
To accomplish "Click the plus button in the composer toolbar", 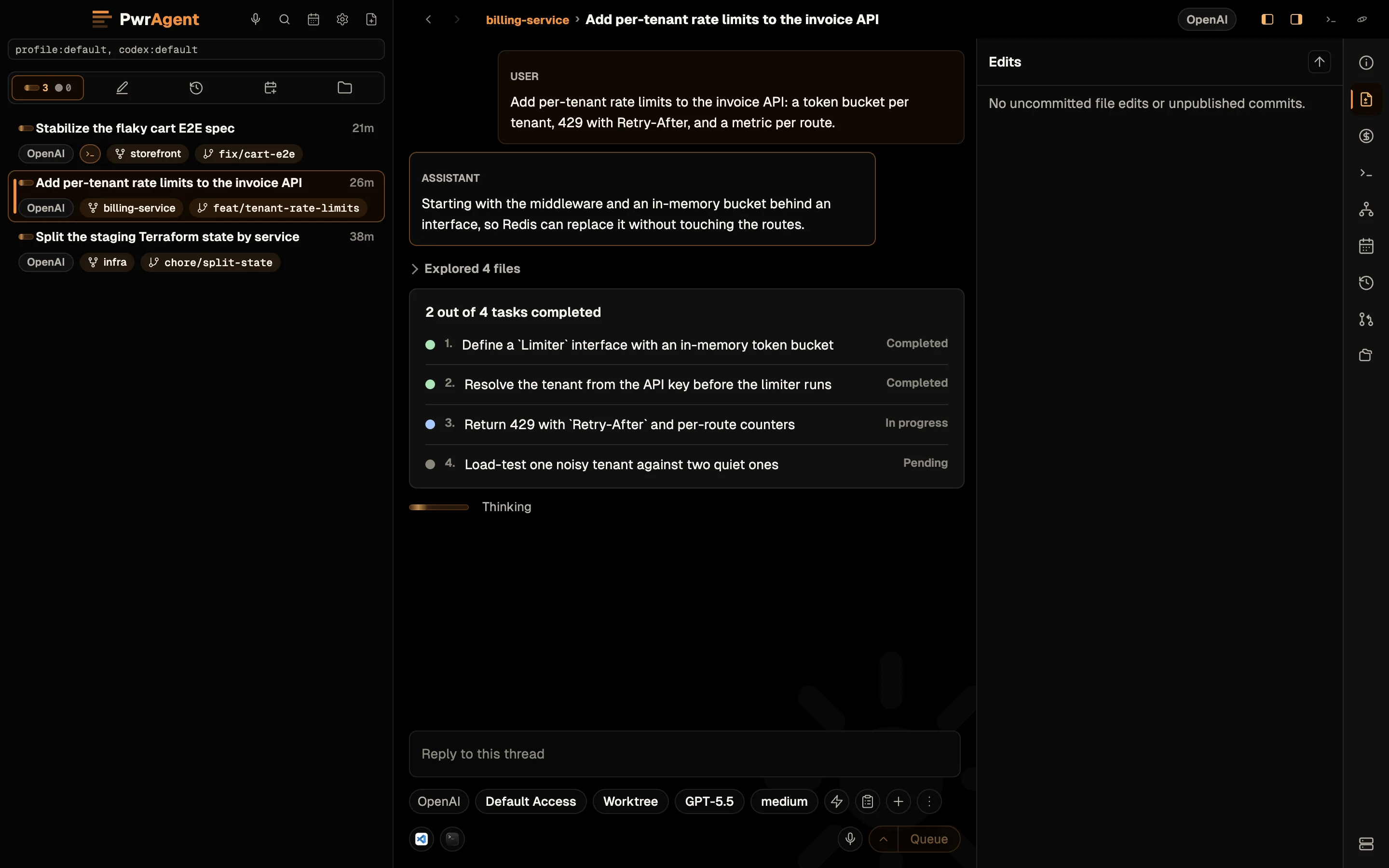I will point(898,801).
